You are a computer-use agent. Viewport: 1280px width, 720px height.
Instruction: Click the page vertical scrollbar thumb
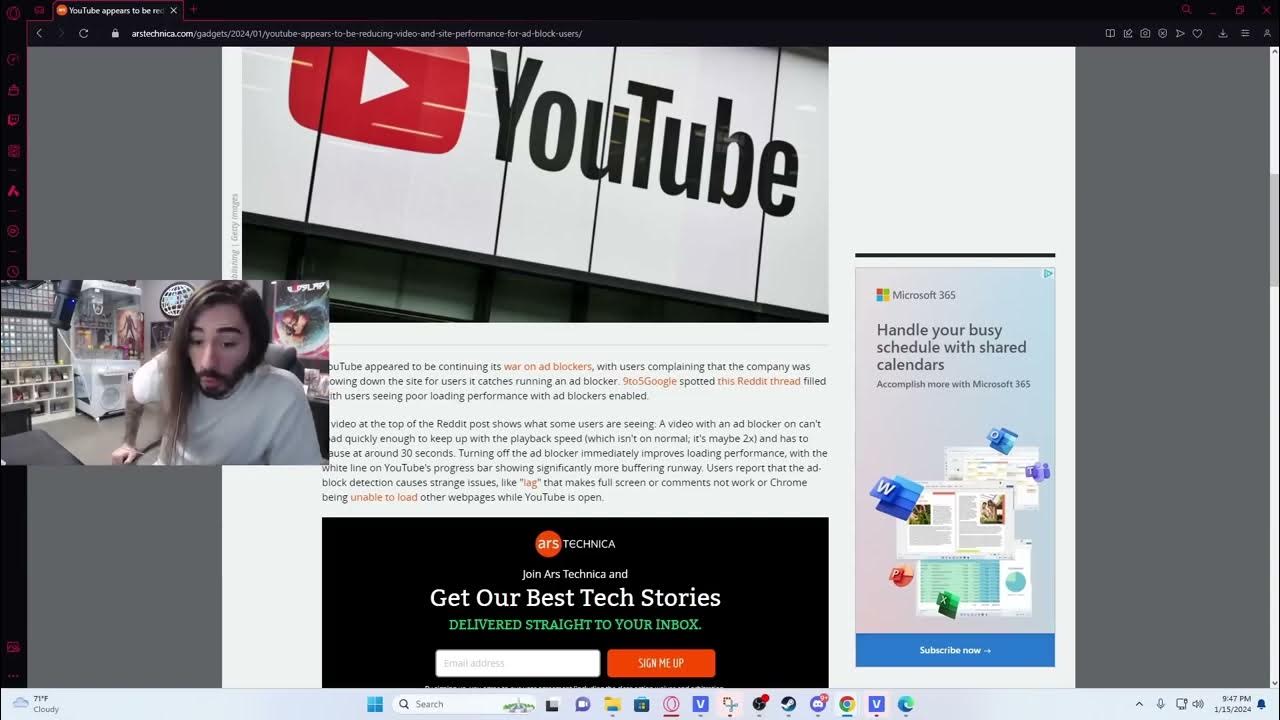pos(1274,231)
